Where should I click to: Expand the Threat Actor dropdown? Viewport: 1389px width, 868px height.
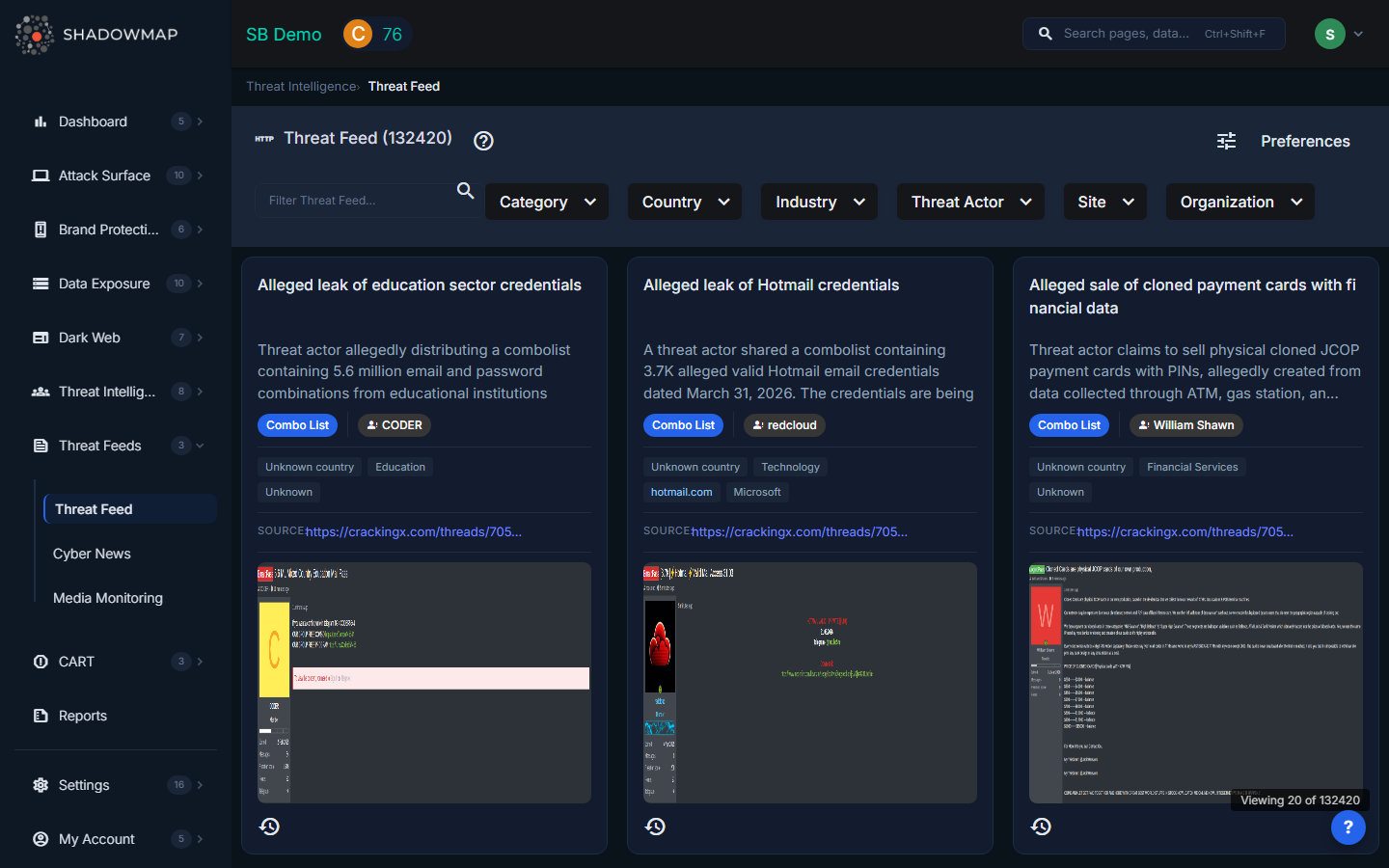coord(970,202)
